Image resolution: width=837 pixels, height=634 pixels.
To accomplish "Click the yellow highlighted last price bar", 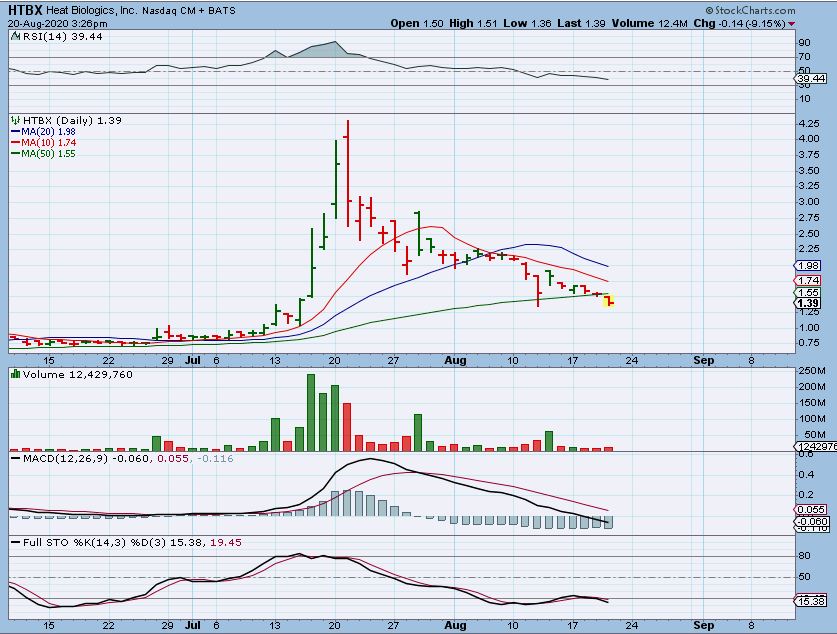I will [609, 302].
